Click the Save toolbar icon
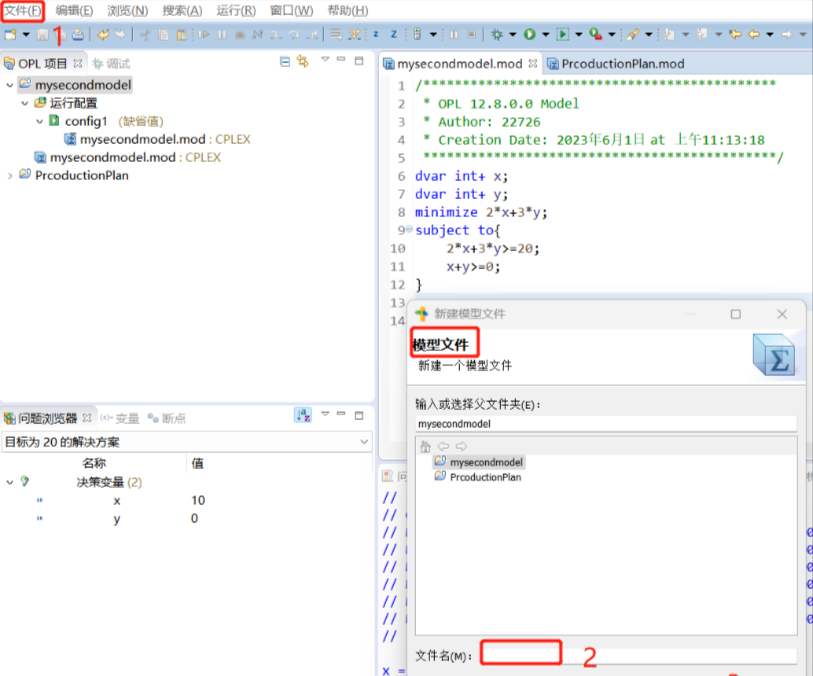The width and height of the screenshot is (813, 676). coord(43,35)
